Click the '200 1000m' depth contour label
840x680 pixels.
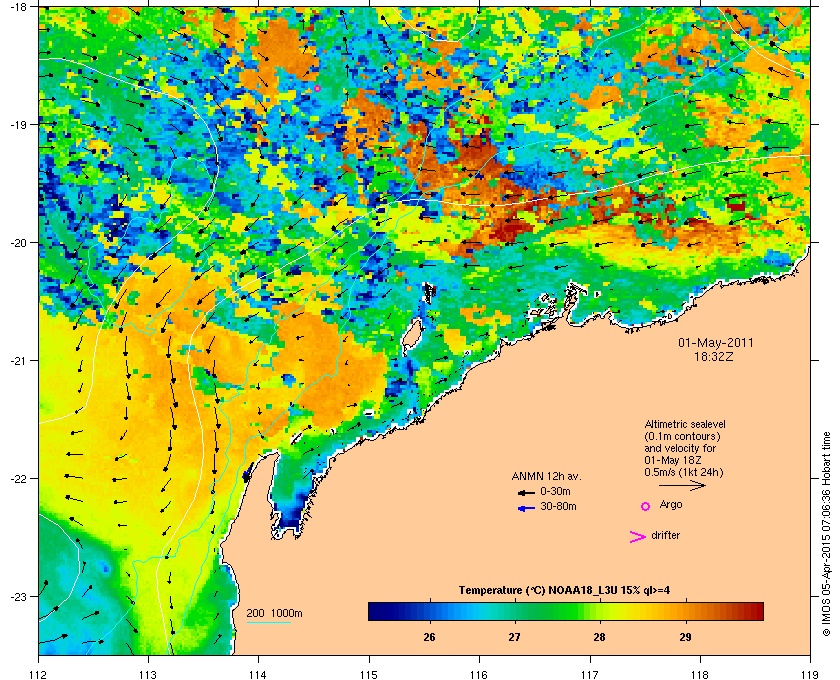(274, 614)
